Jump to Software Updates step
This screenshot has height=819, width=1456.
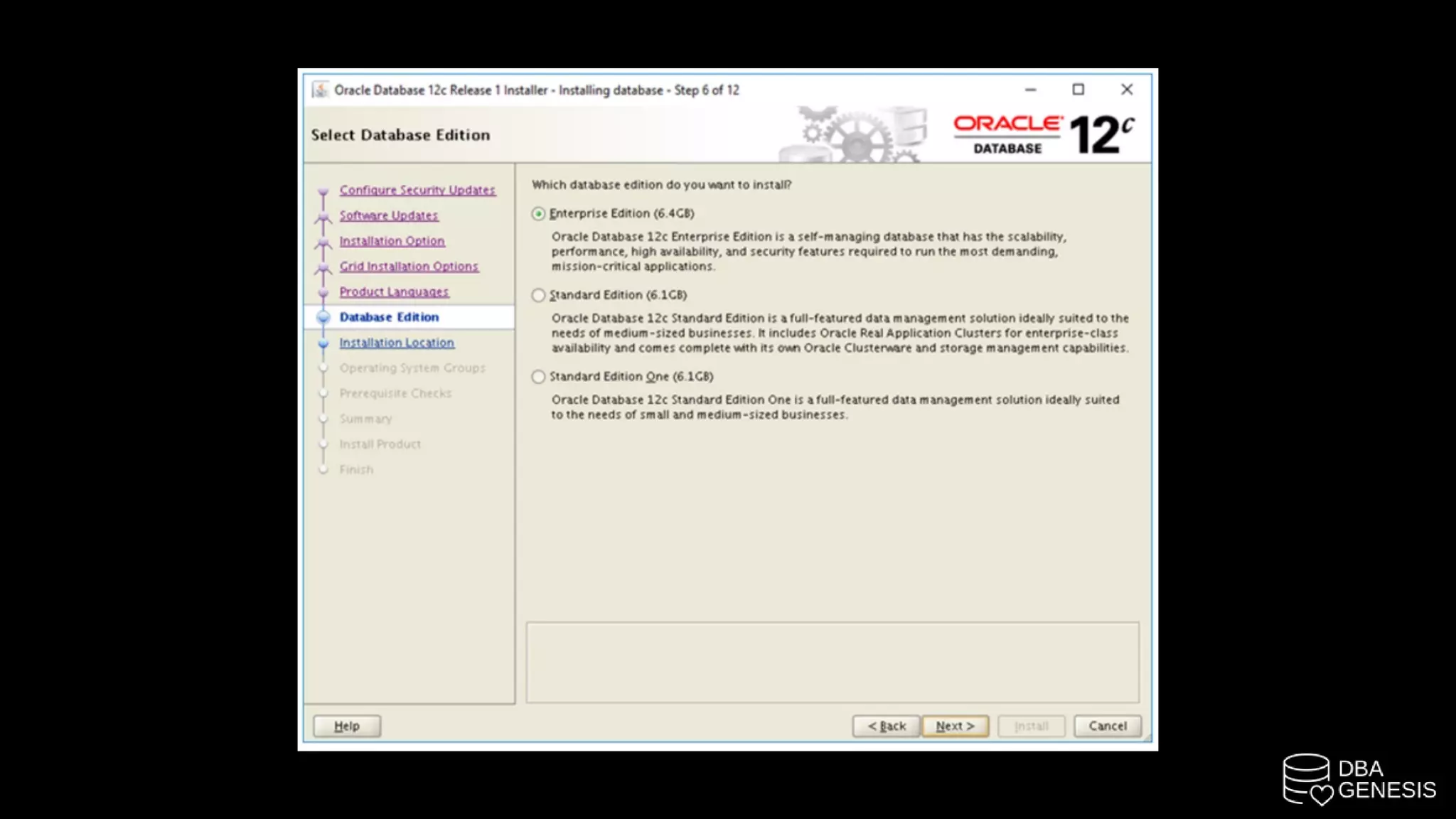(388, 215)
